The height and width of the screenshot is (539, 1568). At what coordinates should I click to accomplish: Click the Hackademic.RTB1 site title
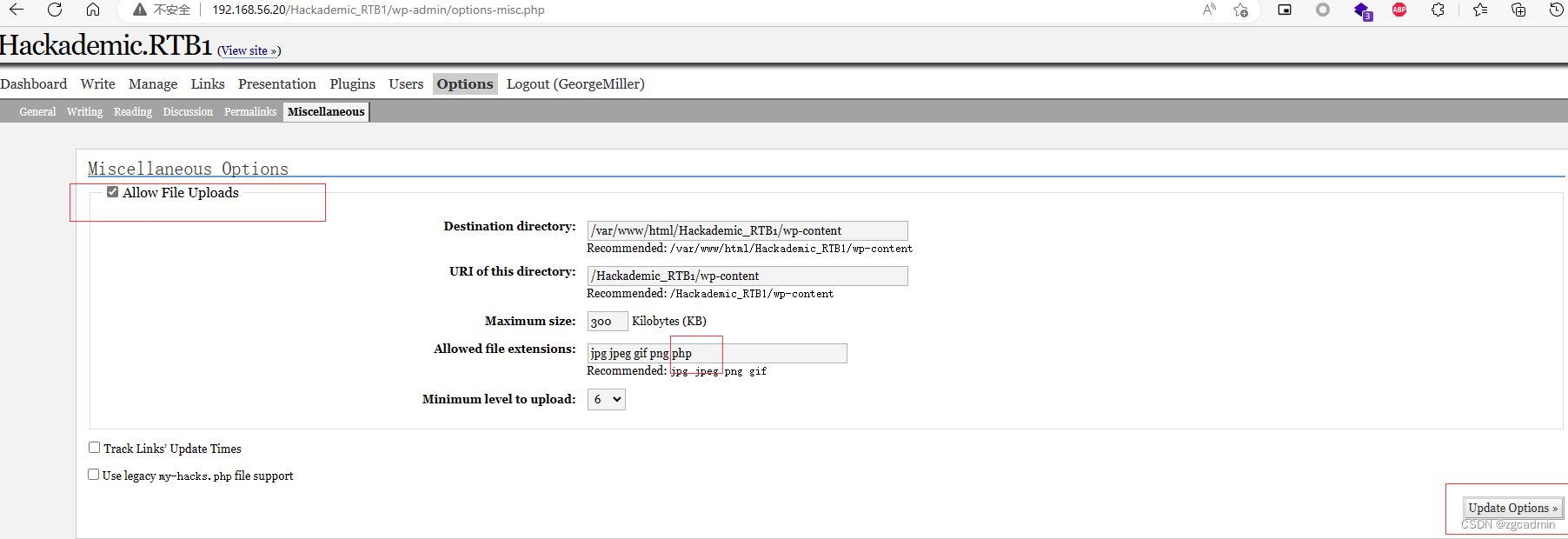coord(106,45)
